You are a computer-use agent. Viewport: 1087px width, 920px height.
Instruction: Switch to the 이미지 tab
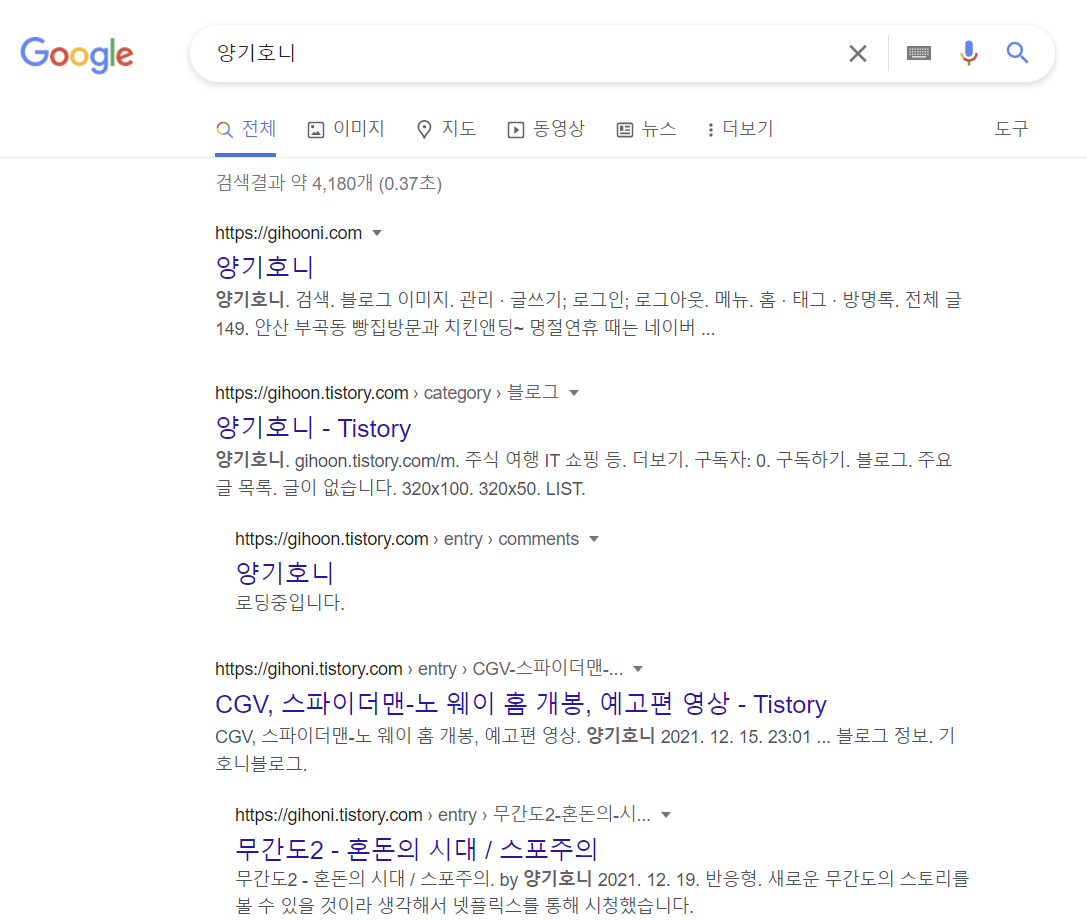click(345, 129)
